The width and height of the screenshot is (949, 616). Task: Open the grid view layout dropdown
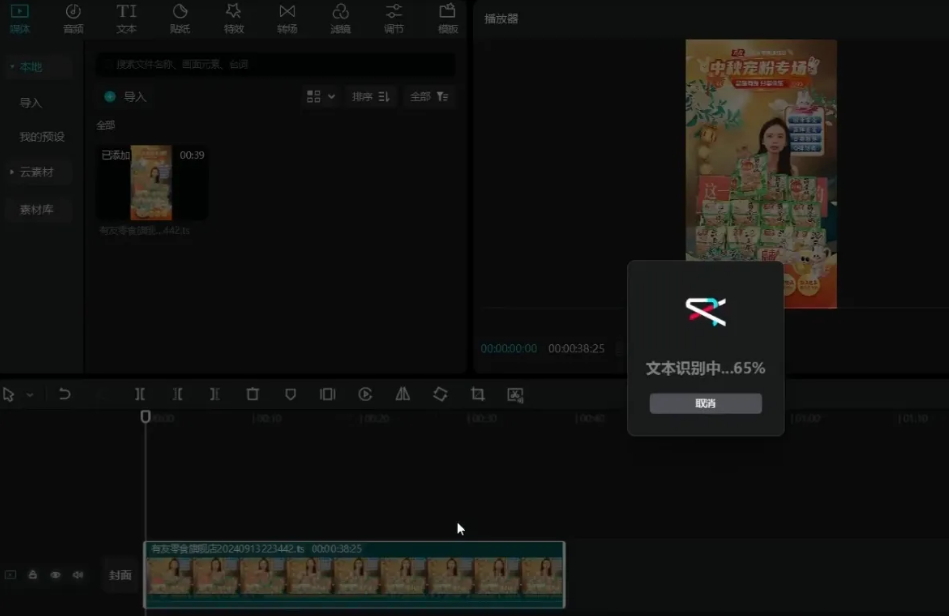pos(321,96)
